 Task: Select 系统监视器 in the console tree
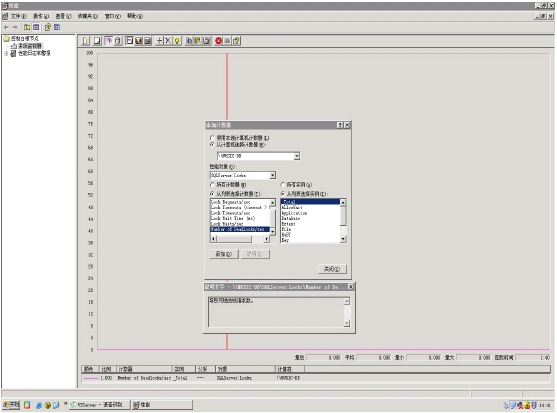[x=30, y=46]
